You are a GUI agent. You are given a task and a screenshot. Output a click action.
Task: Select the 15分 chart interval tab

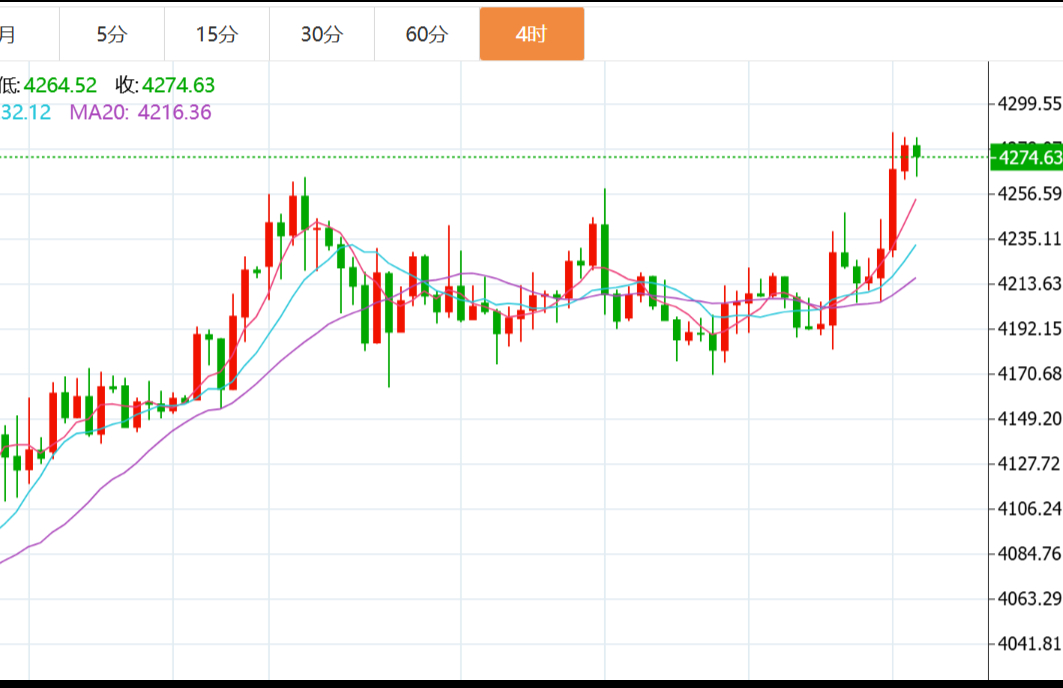click(217, 34)
